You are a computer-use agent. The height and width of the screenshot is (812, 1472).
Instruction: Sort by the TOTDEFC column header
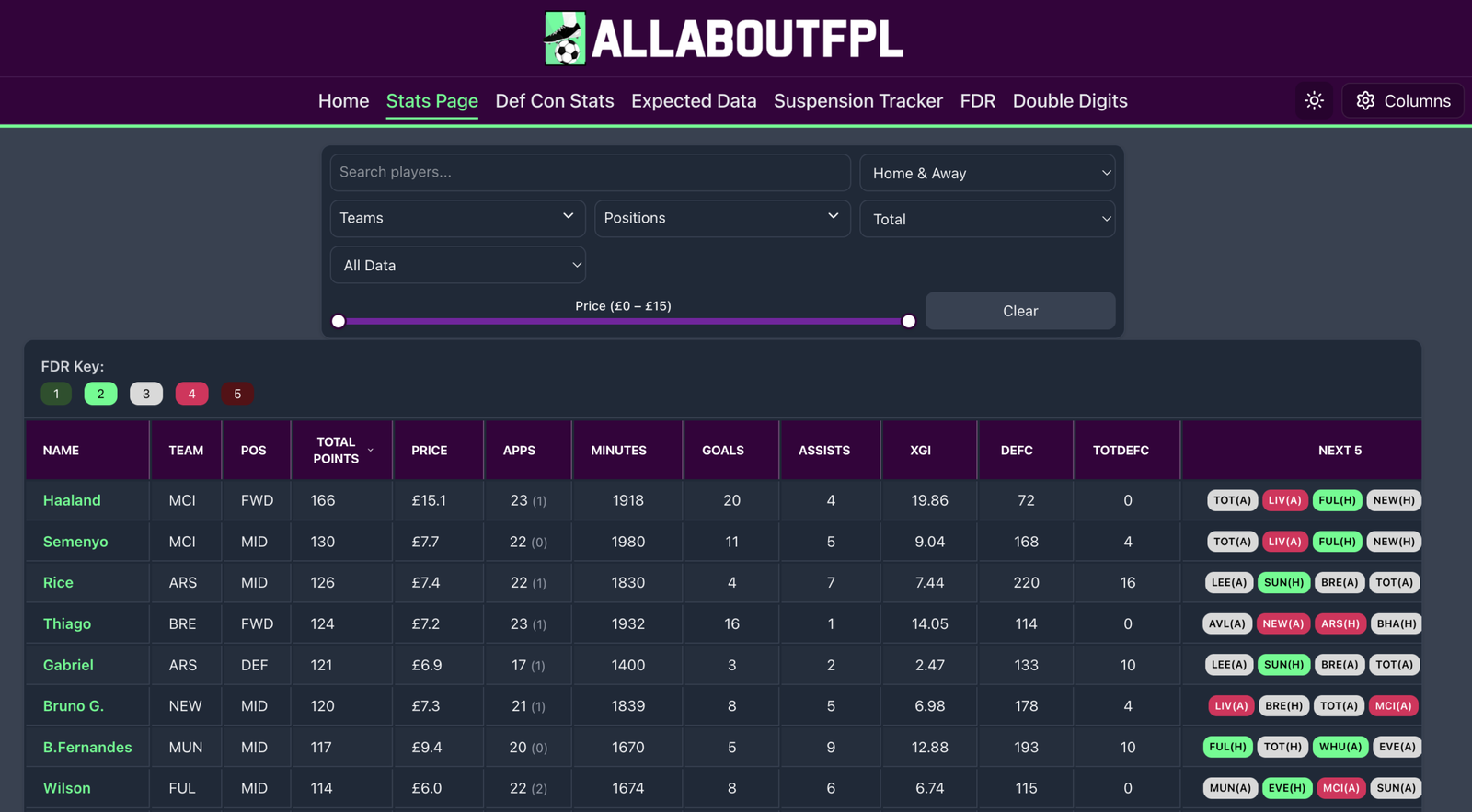[x=1127, y=450]
